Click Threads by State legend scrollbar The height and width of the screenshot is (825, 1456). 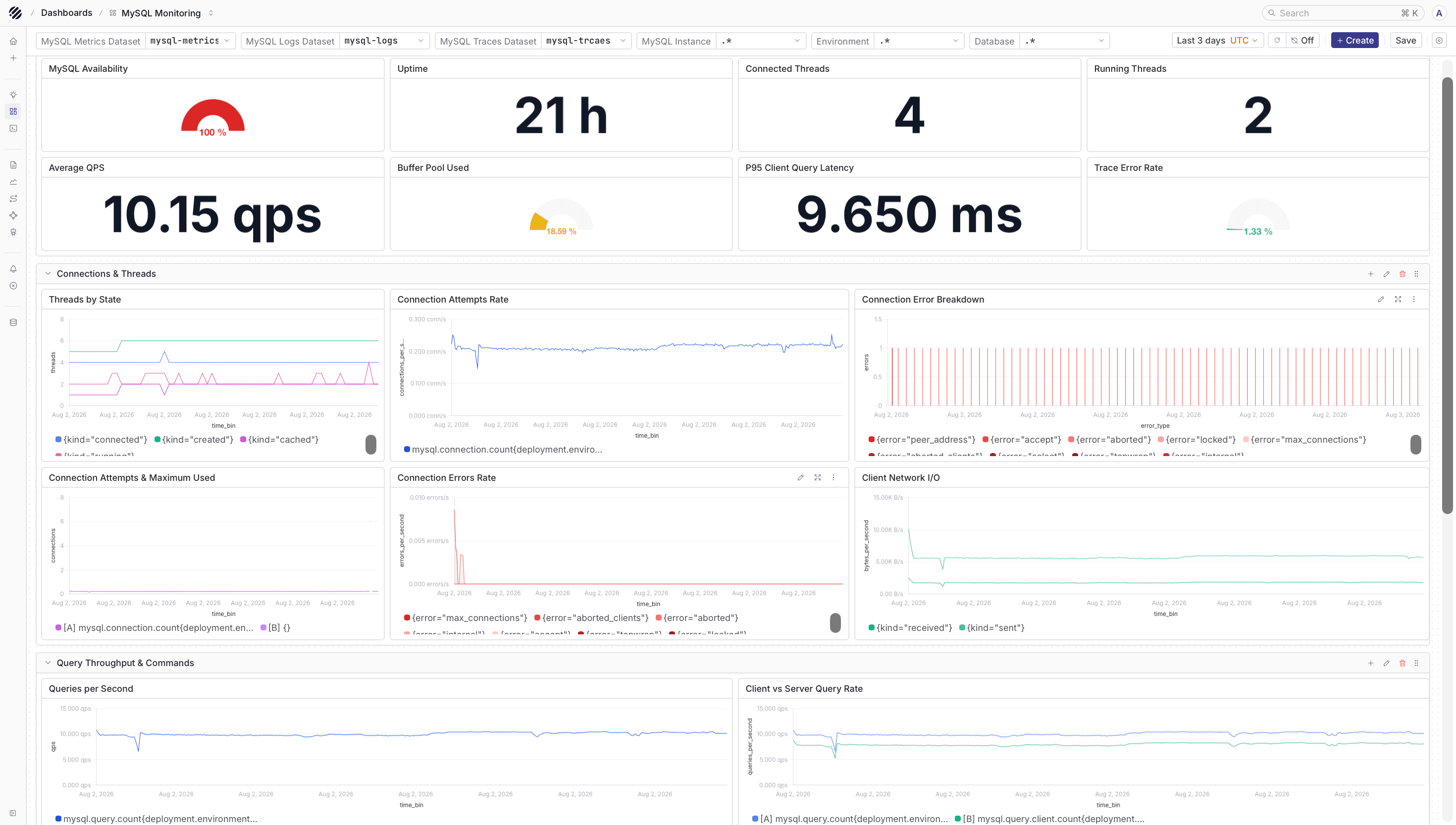pos(371,445)
